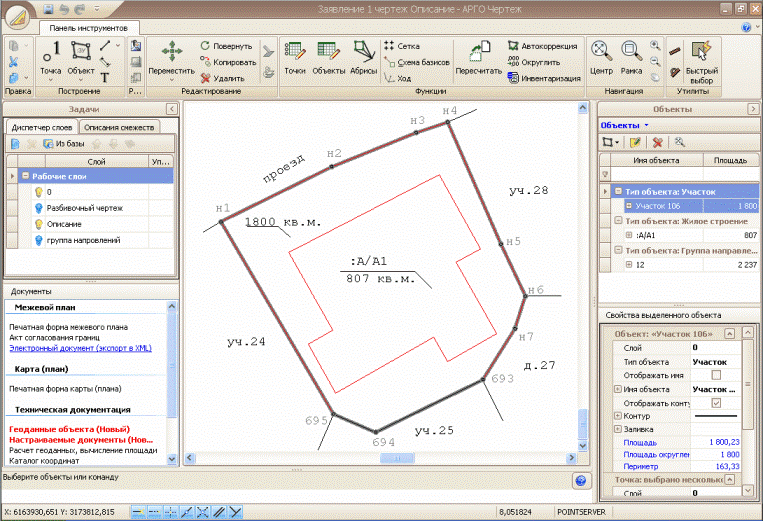This screenshot has width=763, height=521.
Task: Click Быстрый выбор utility
Action: 701,62
